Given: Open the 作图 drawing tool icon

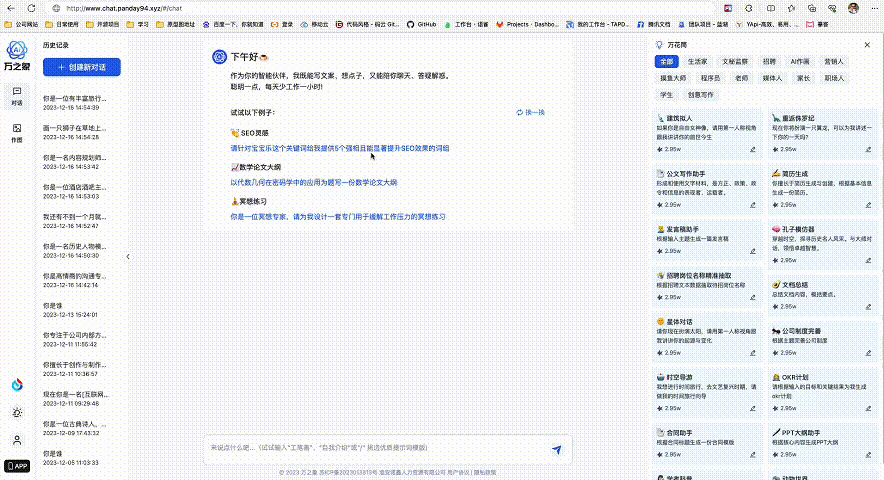Looking at the screenshot, I should 16,131.
